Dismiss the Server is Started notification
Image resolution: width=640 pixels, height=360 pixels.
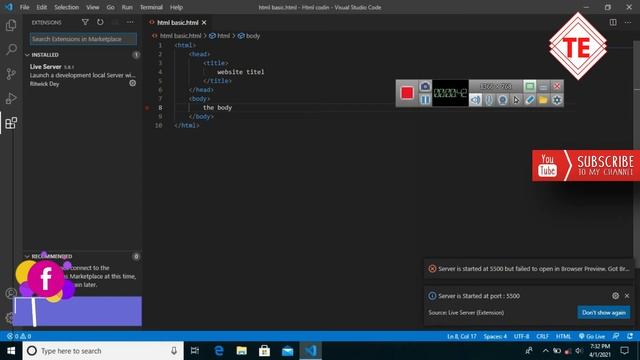point(627,296)
